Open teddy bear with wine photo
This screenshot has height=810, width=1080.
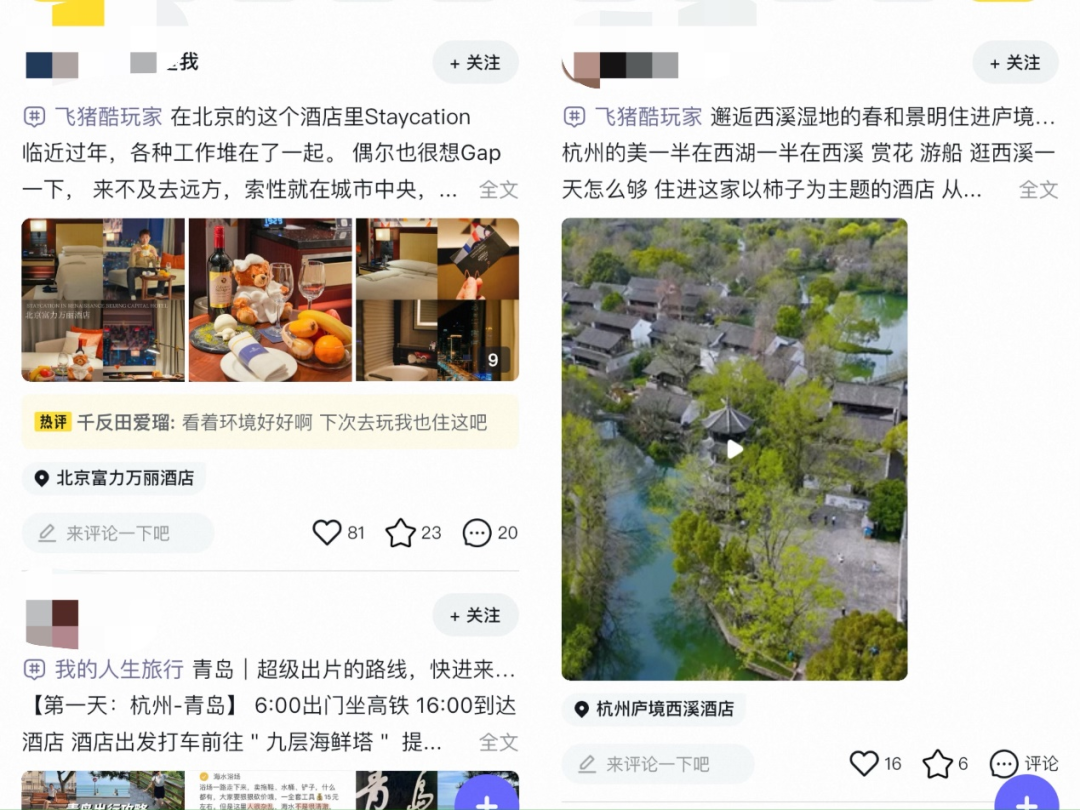[x=270, y=300]
